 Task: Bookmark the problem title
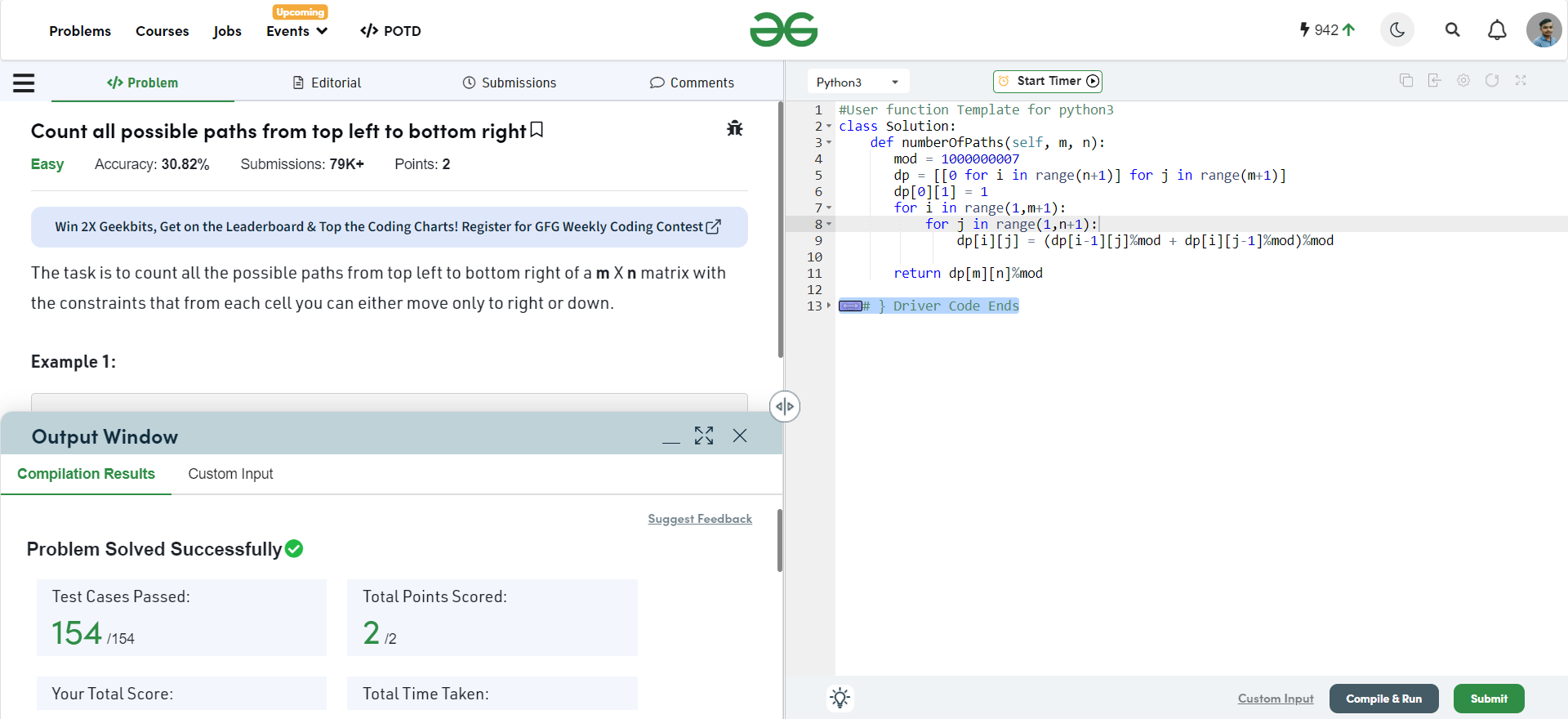537,130
